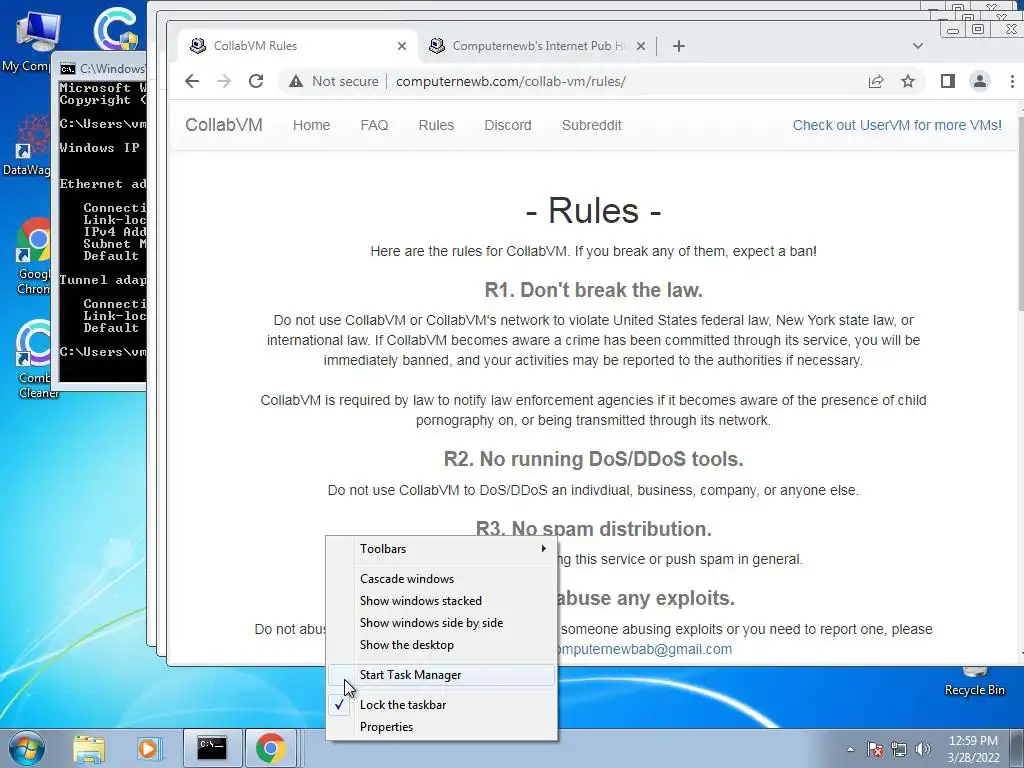The height and width of the screenshot is (768, 1024).
Task: Click the Chrome taskbar icon
Action: point(270,748)
